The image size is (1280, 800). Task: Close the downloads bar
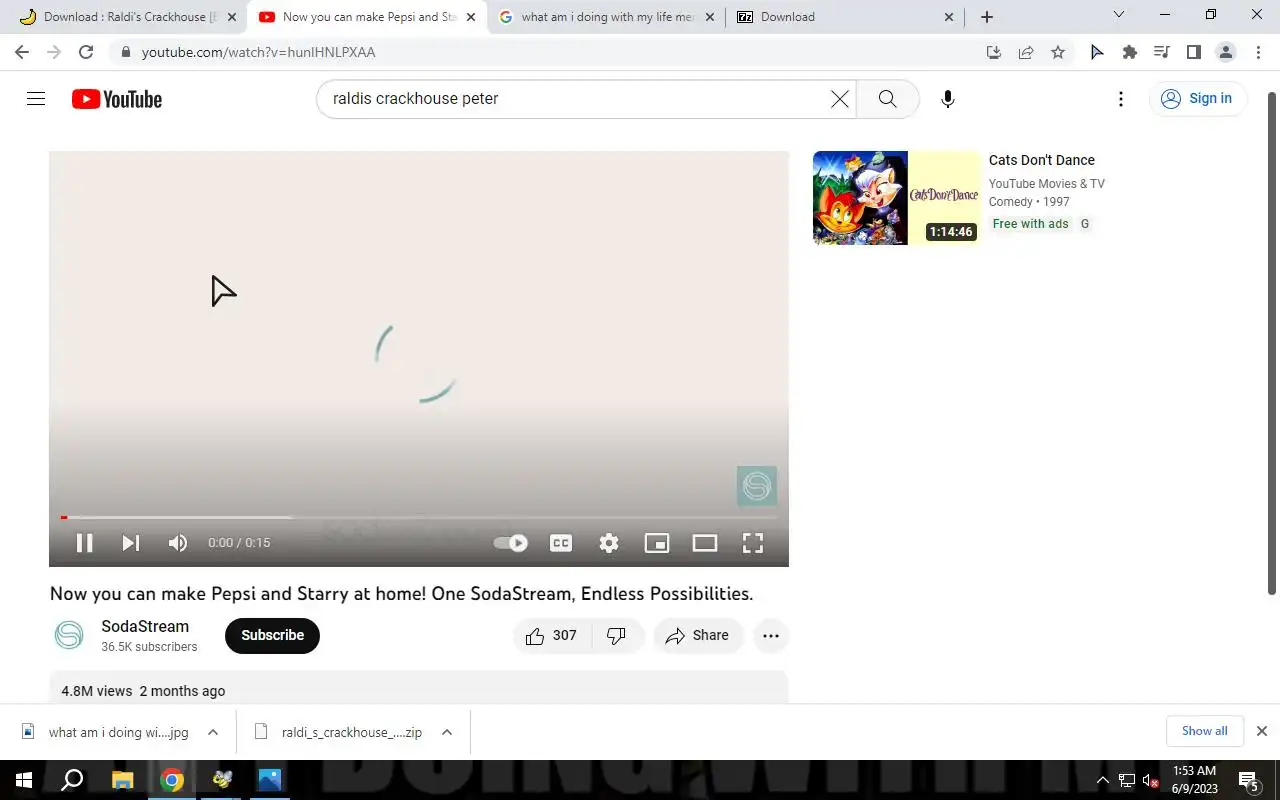[x=1262, y=731]
